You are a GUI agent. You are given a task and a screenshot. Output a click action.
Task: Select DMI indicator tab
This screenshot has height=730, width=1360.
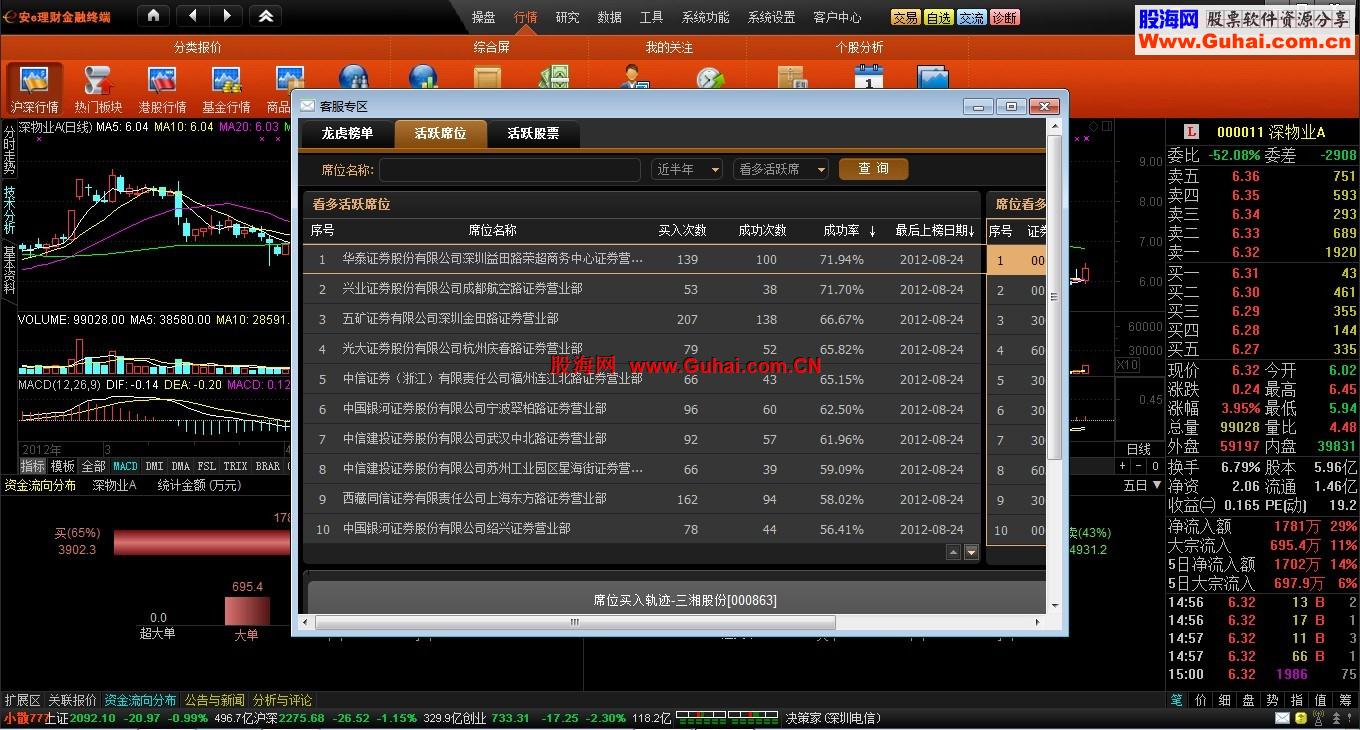pos(155,466)
